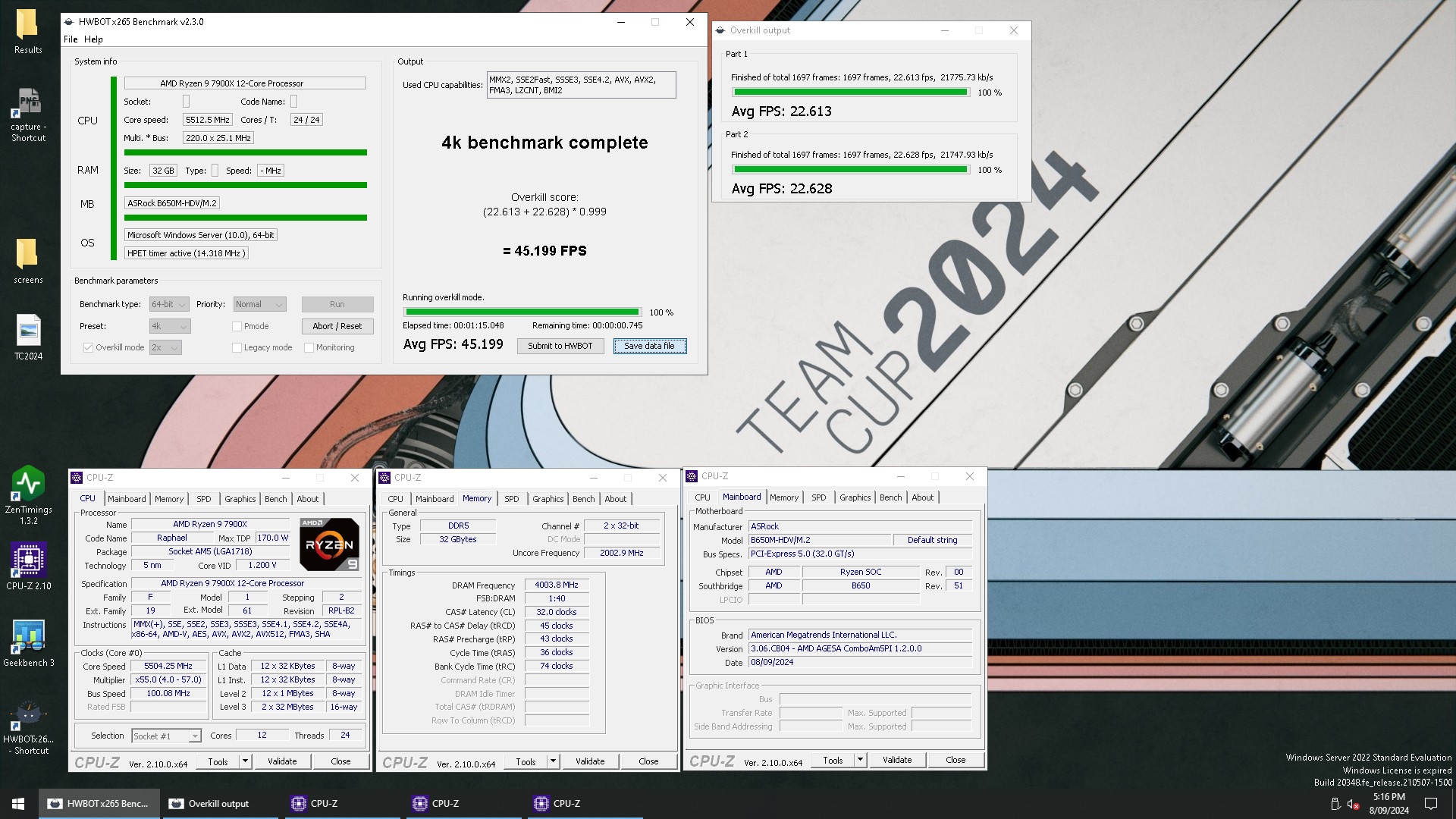Click CPU-Z CPU window title icon
1456x819 pixels.
click(77, 478)
